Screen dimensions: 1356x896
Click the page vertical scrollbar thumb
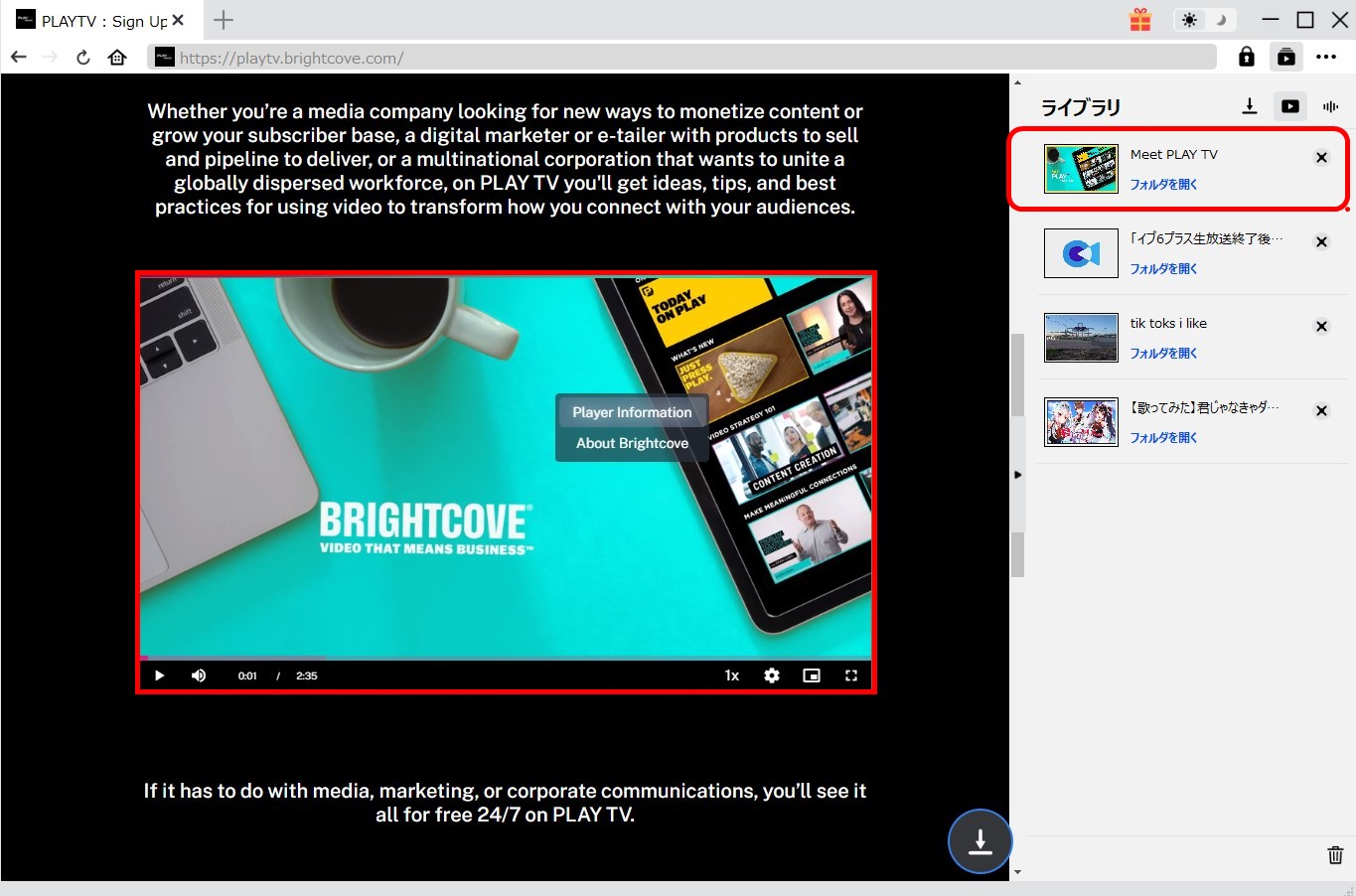(1017, 455)
